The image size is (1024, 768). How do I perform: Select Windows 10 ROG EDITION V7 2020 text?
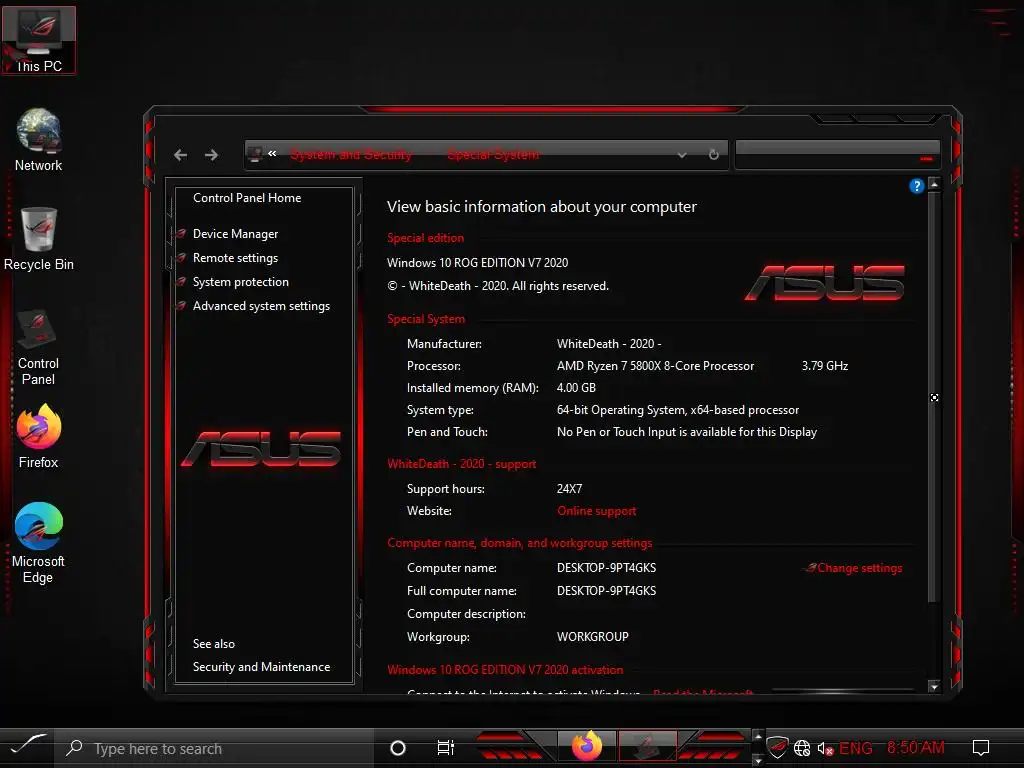(x=477, y=263)
